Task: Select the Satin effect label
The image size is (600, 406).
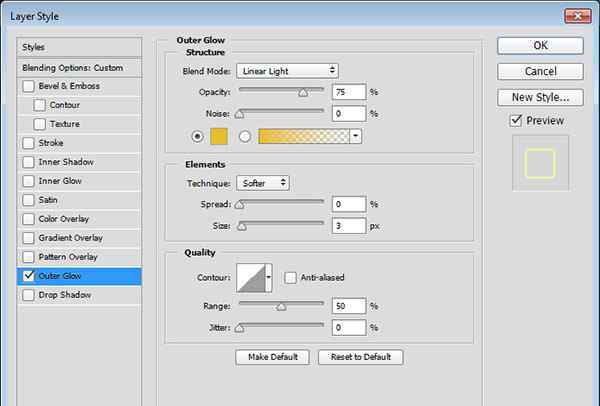Action: tap(48, 200)
